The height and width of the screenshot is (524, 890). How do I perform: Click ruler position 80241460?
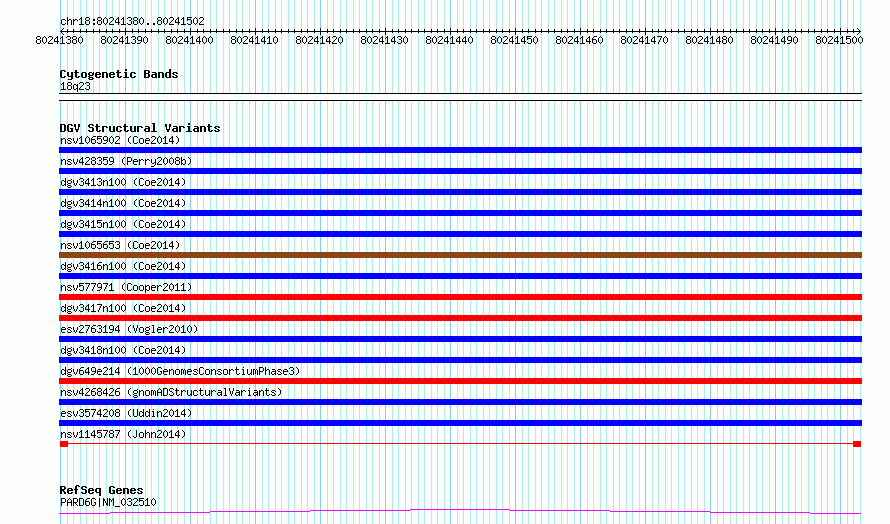pyautogui.click(x=579, y=40)
